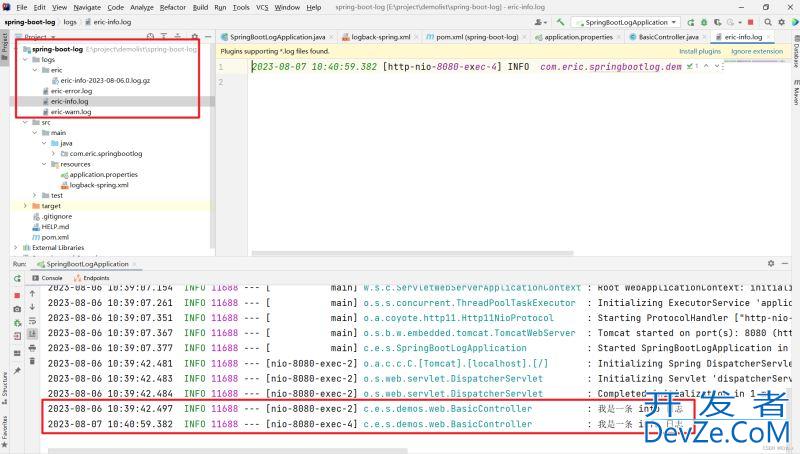Click the Run with Coverage icon
800x454 pixels.
pyautogui.click(x=717, y=22)
